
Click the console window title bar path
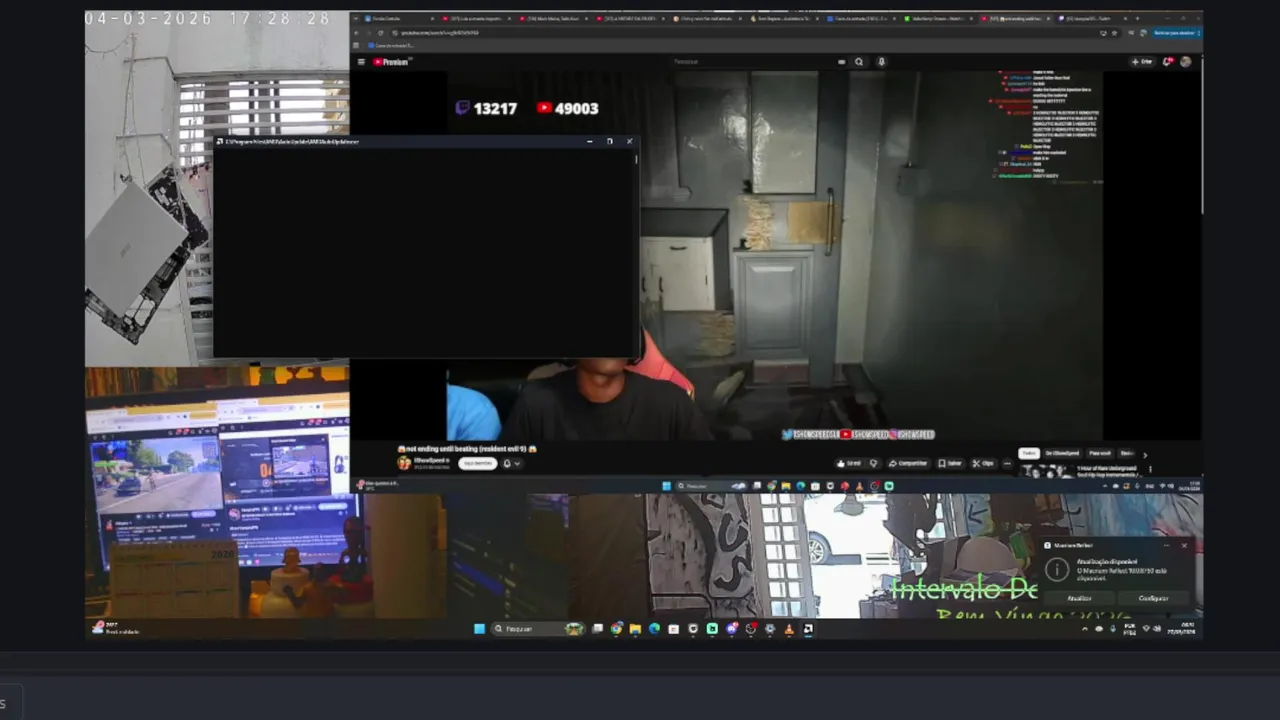coord(291,141)
